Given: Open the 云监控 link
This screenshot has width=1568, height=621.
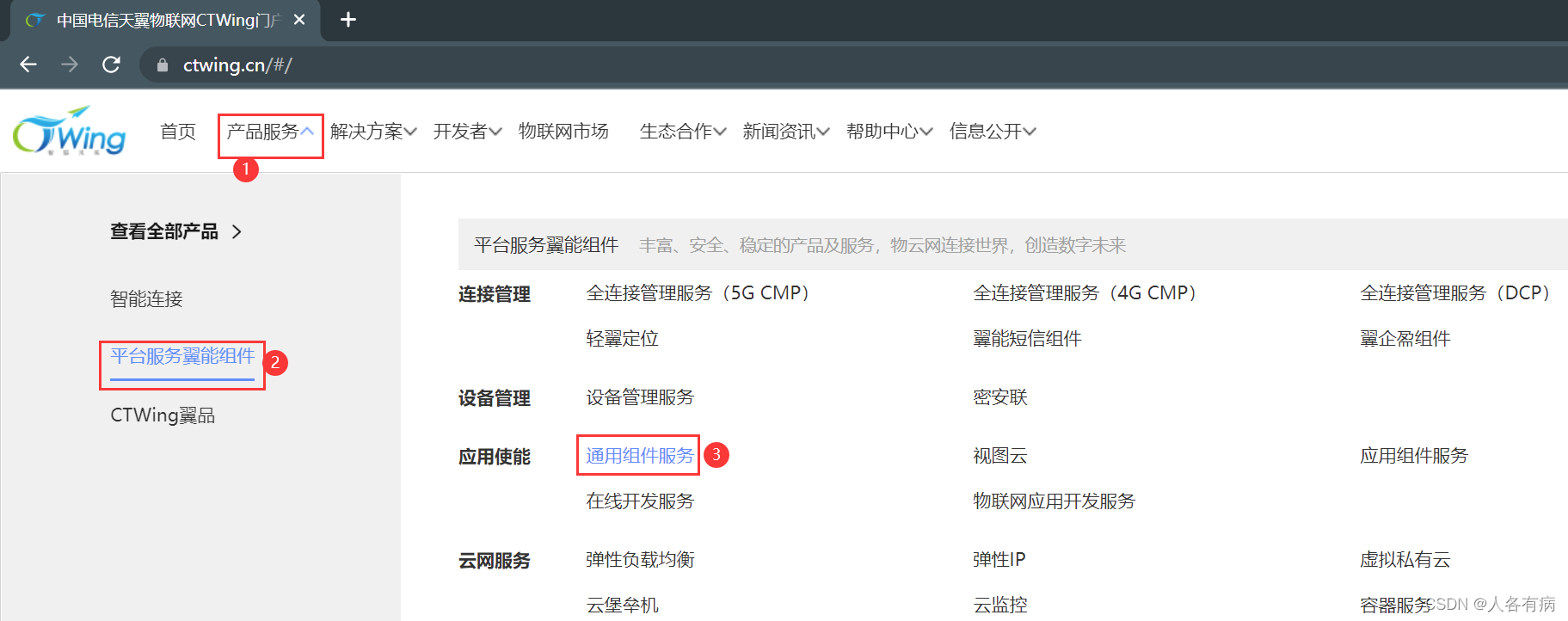Looking at the screenshot, I should pos(1000,606).
